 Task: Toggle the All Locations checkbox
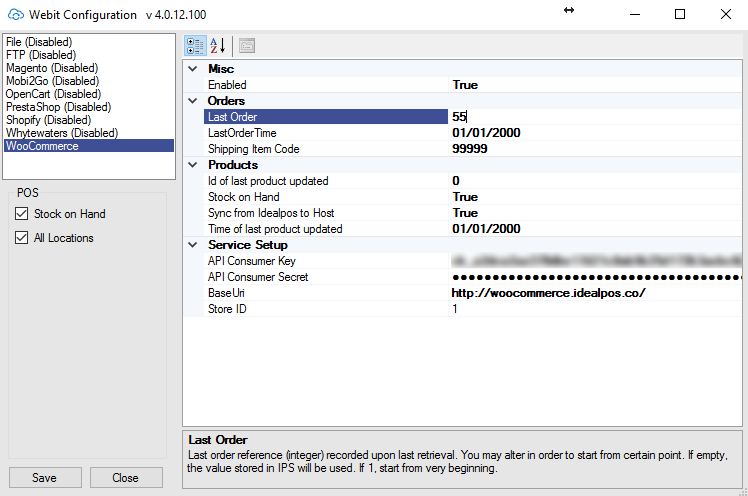pyautogui.click(x=21, y=238)
